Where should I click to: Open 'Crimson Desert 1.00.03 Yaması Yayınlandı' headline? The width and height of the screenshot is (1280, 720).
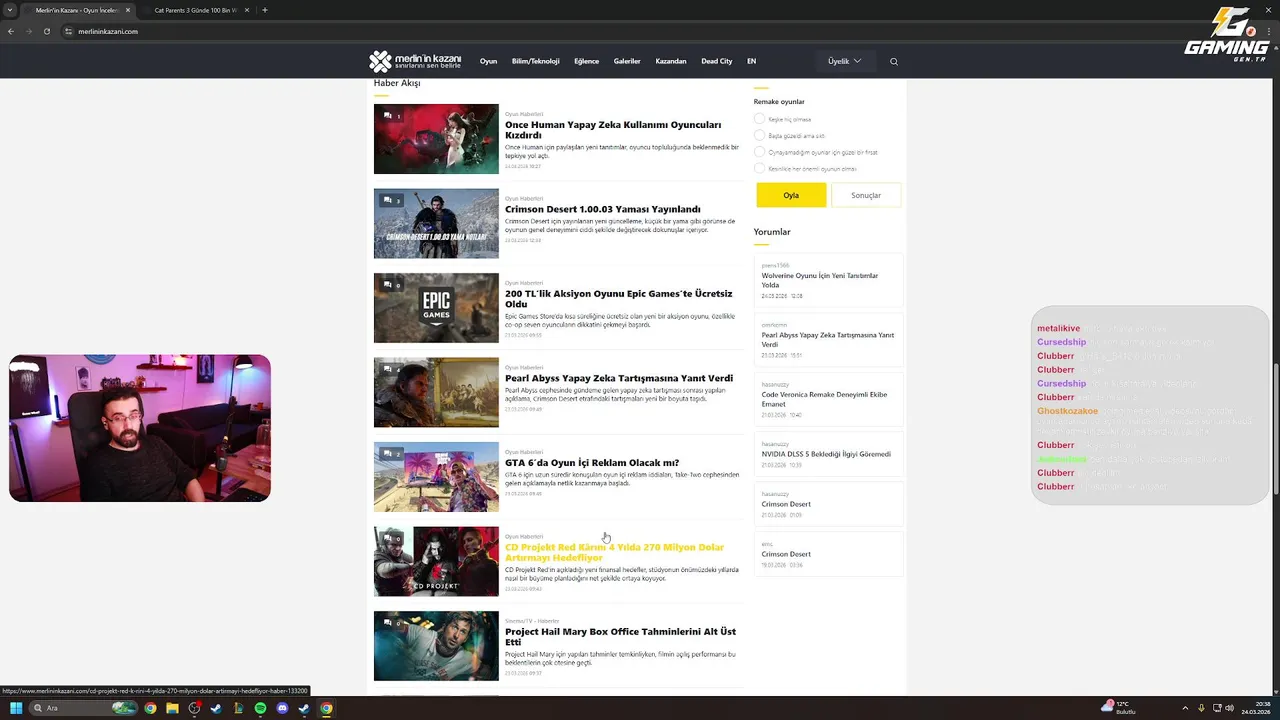603,209
